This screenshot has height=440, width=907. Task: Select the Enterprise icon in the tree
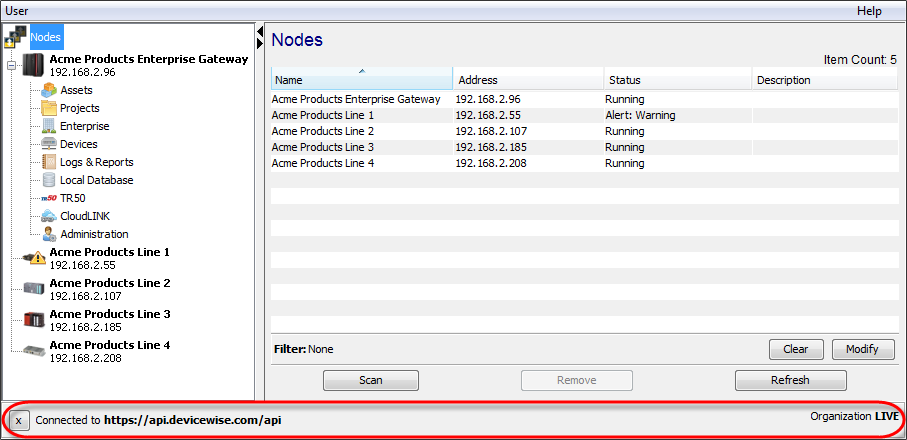tap(49, 126)
